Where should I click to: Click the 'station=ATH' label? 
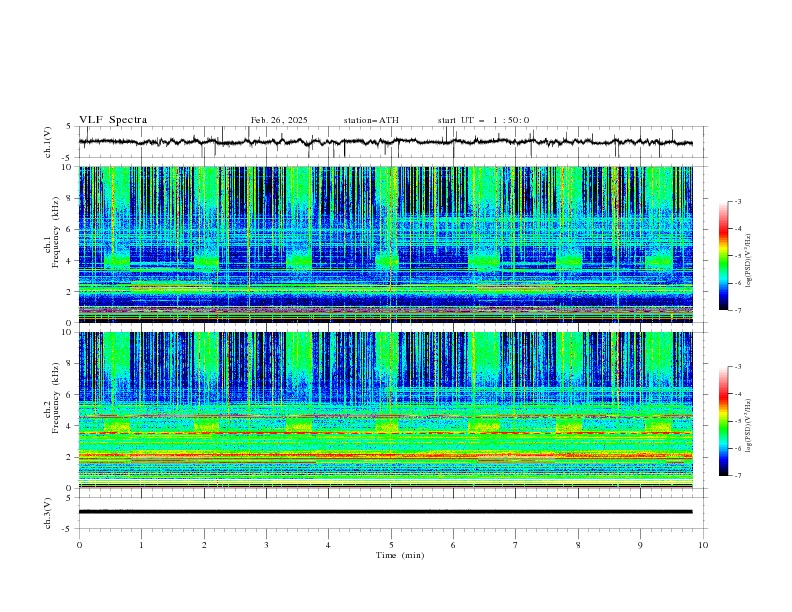click(371, 120)
